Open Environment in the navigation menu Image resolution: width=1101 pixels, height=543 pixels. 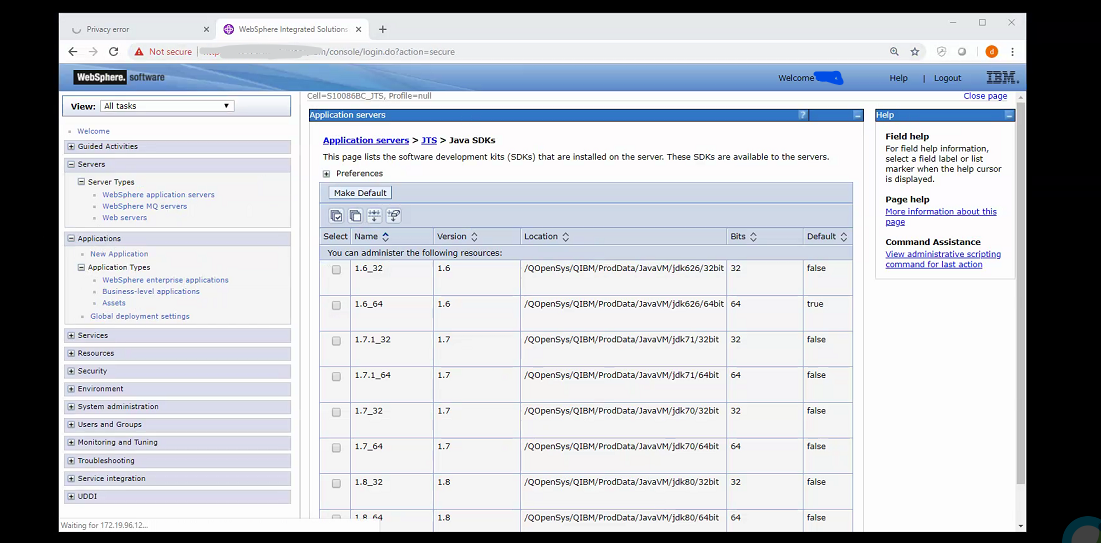tap(100, 388)
